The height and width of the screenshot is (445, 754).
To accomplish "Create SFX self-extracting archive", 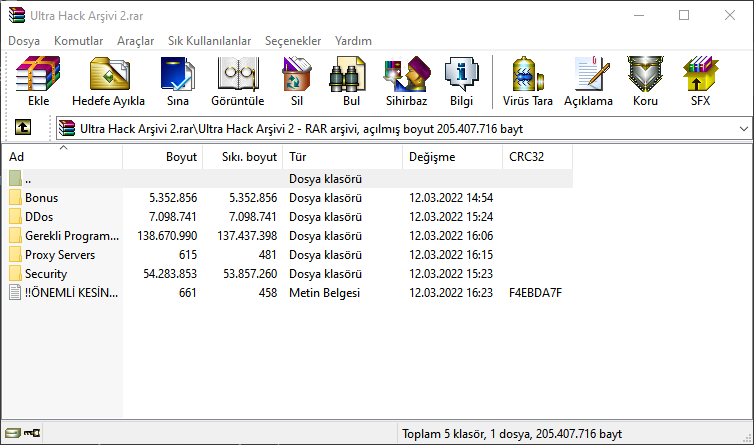I will (x=700, y=74).
